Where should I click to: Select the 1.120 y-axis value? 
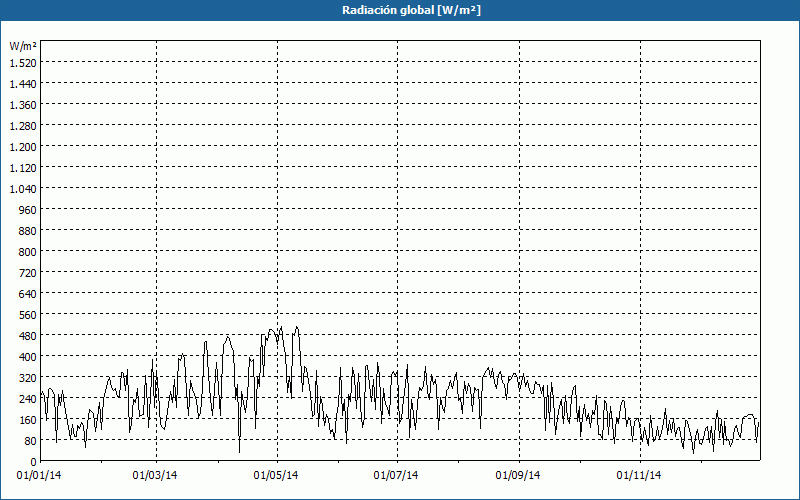point(23,168)
